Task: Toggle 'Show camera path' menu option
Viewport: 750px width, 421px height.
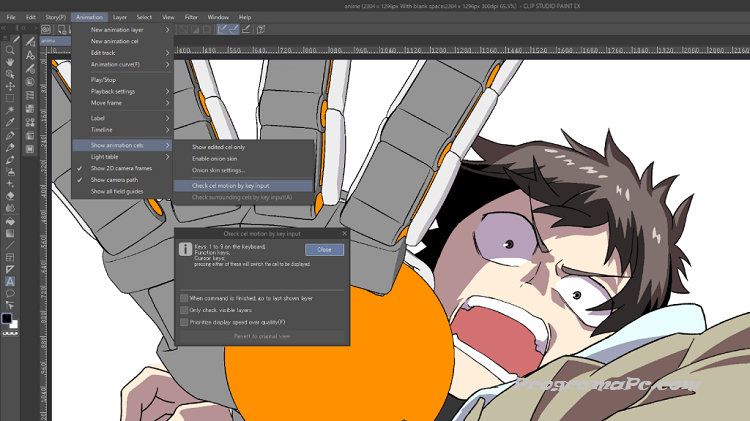Action: [x=114, y=180]
